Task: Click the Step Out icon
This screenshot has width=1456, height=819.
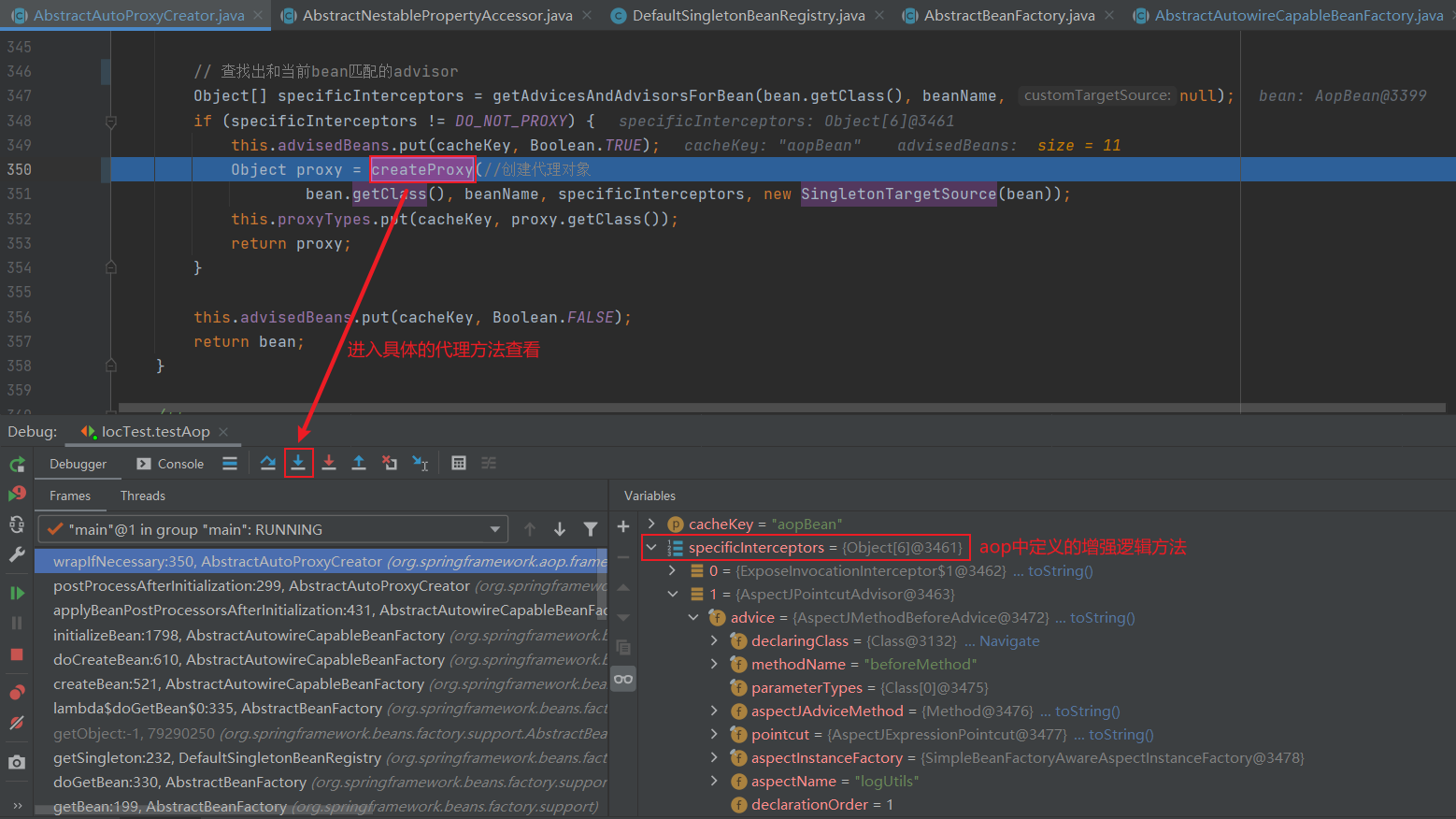Action: (x=359, y=464)
